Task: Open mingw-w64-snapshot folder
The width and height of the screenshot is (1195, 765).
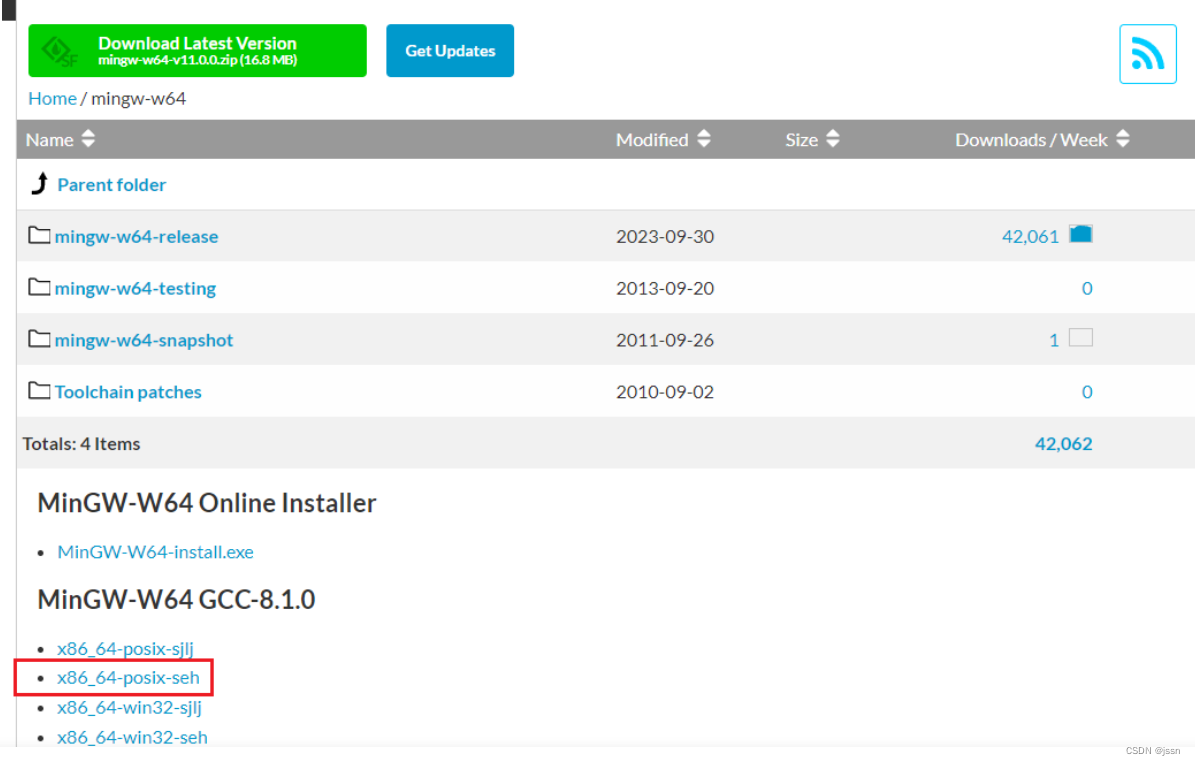Action: (x=144, y=340)
